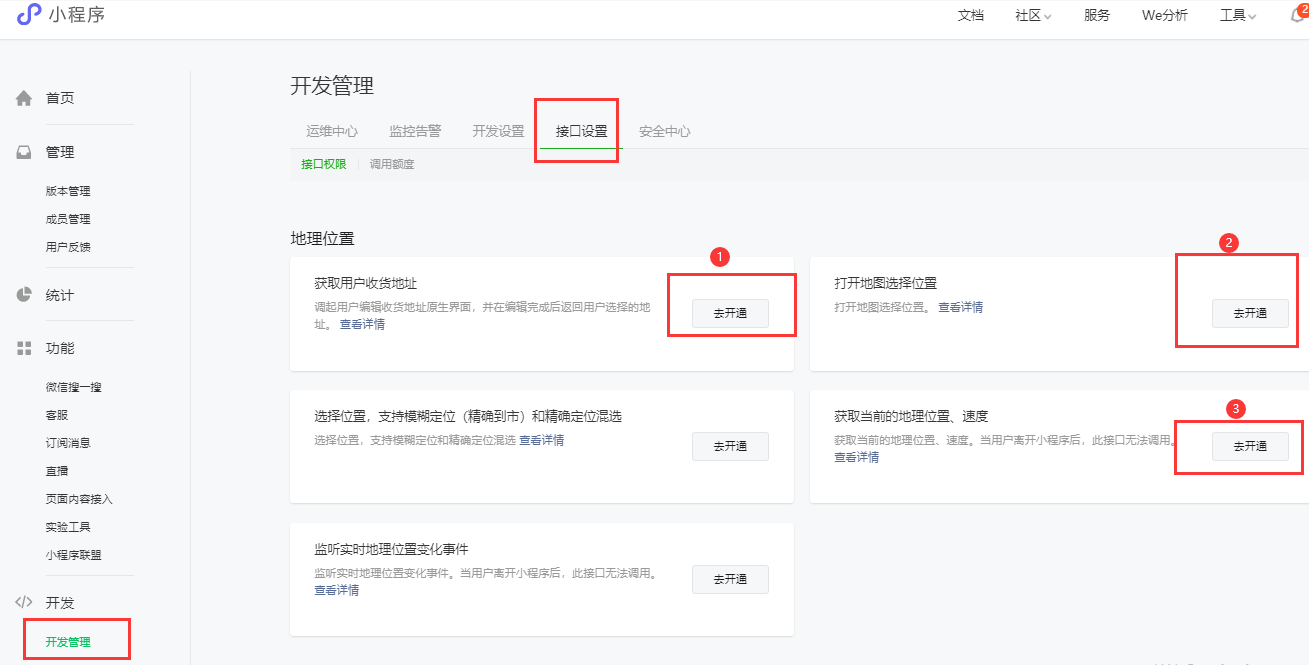Click the 开发 code icon
The image size is (1309, 665).
pyautogui.click(x=24, y=602)
